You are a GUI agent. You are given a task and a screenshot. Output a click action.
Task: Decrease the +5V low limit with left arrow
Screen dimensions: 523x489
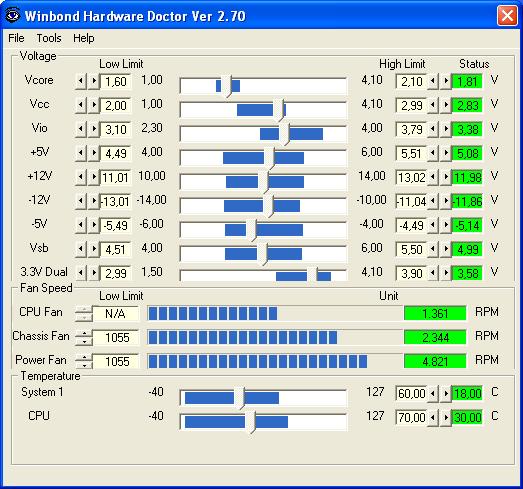pos(80,153)
